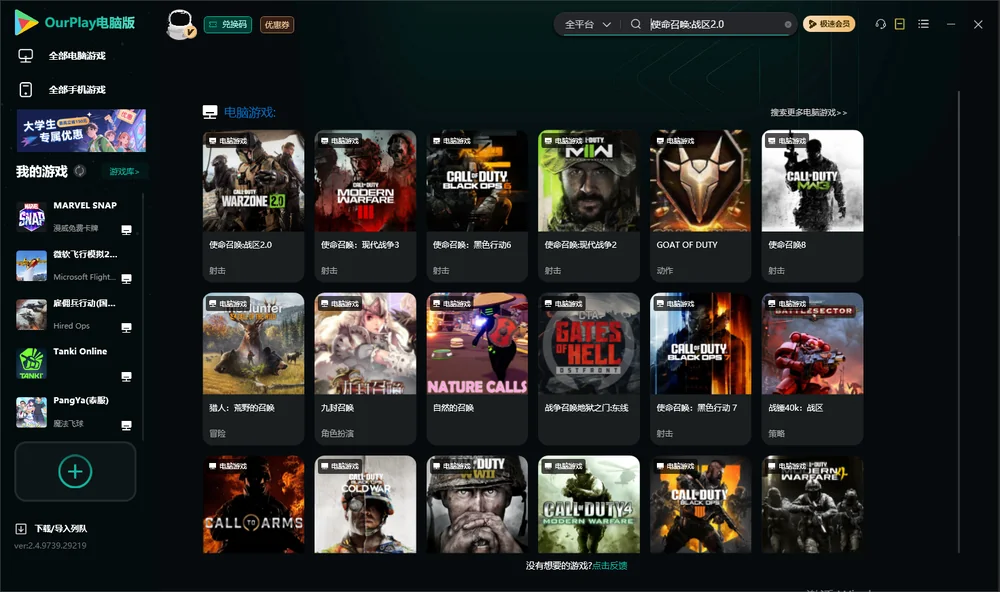
Task: Click 搜索更多电脑游戏>> link
Action: pos(808,112)
